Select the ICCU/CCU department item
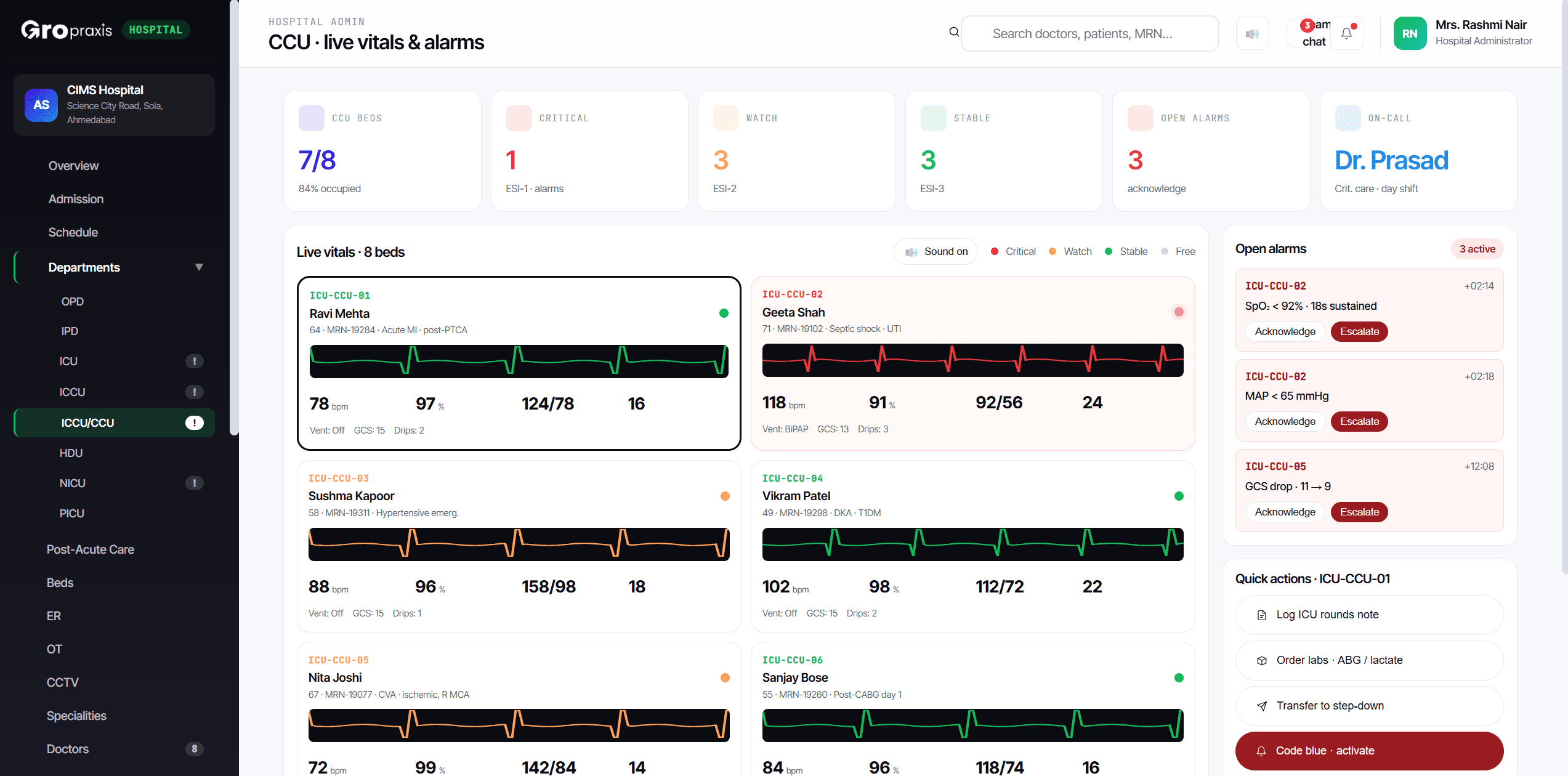 click(x=115, y=422)
